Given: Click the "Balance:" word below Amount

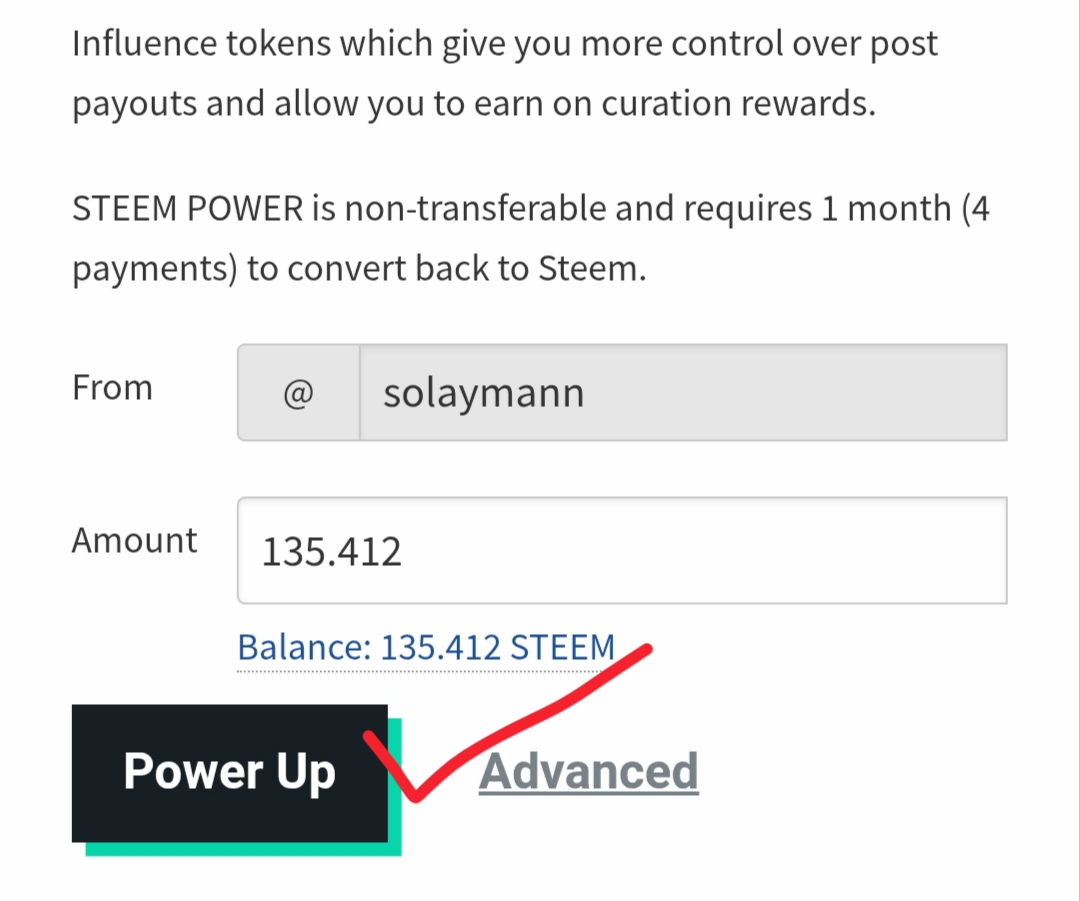Looking at the screenshot, I should (x=304, y=648).
